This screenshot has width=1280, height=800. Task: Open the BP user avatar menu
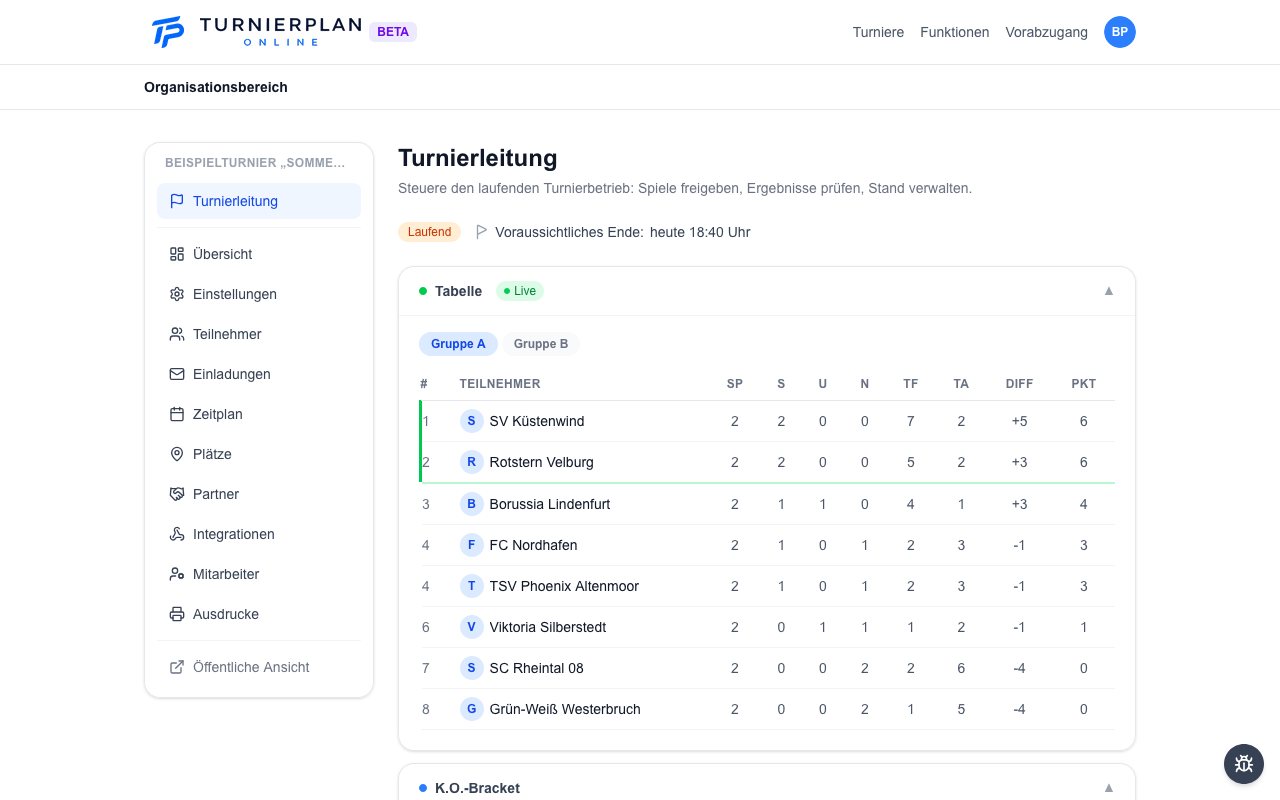(x=1120, y=32)
